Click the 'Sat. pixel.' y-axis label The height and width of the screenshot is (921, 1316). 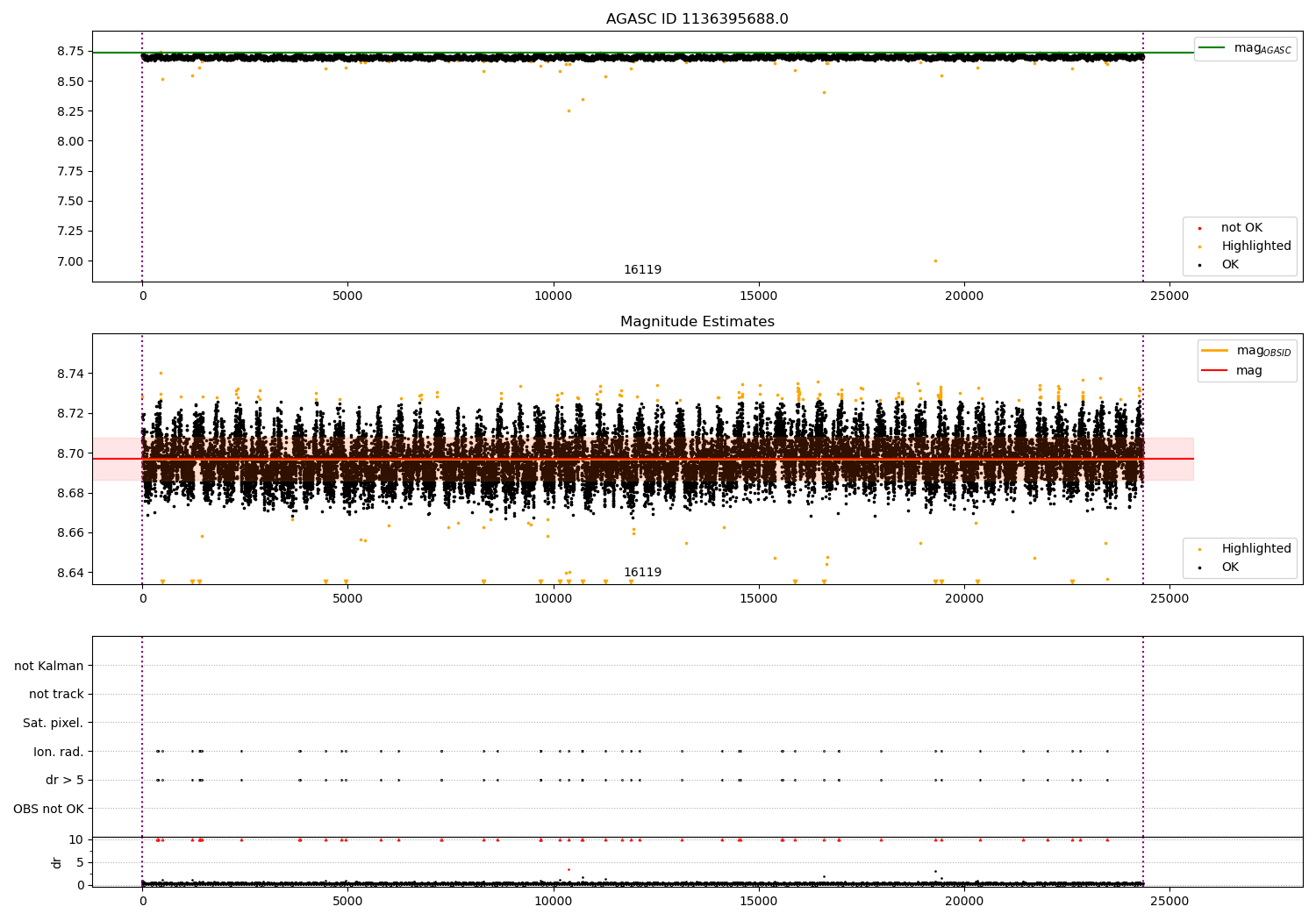pyautogui.click(x=54, y=724)
